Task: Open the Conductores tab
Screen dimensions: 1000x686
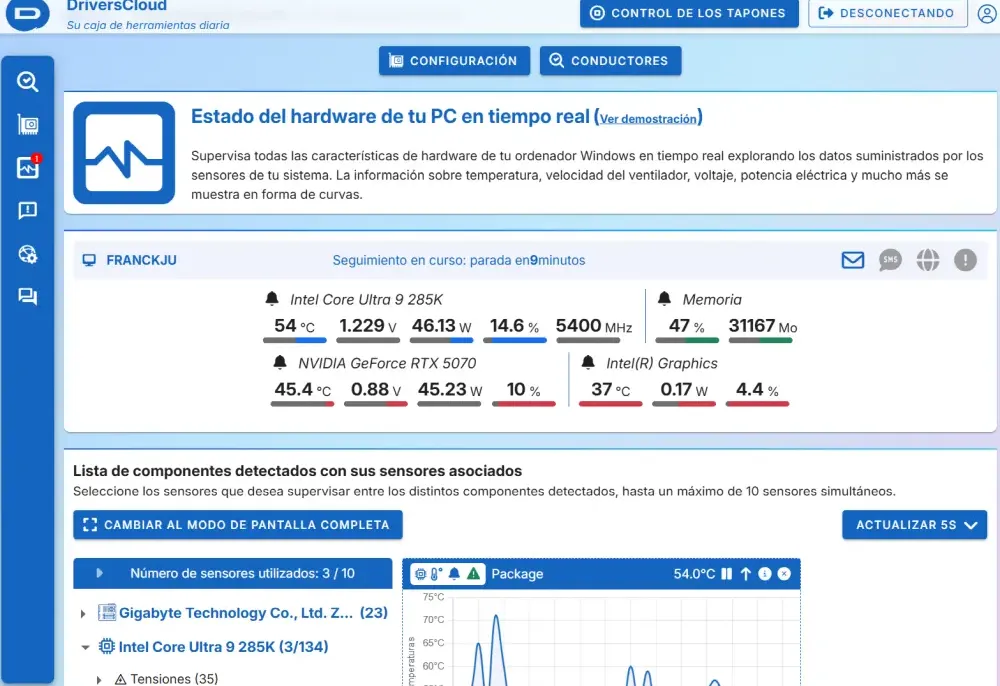Action: [x=610, y=61]
